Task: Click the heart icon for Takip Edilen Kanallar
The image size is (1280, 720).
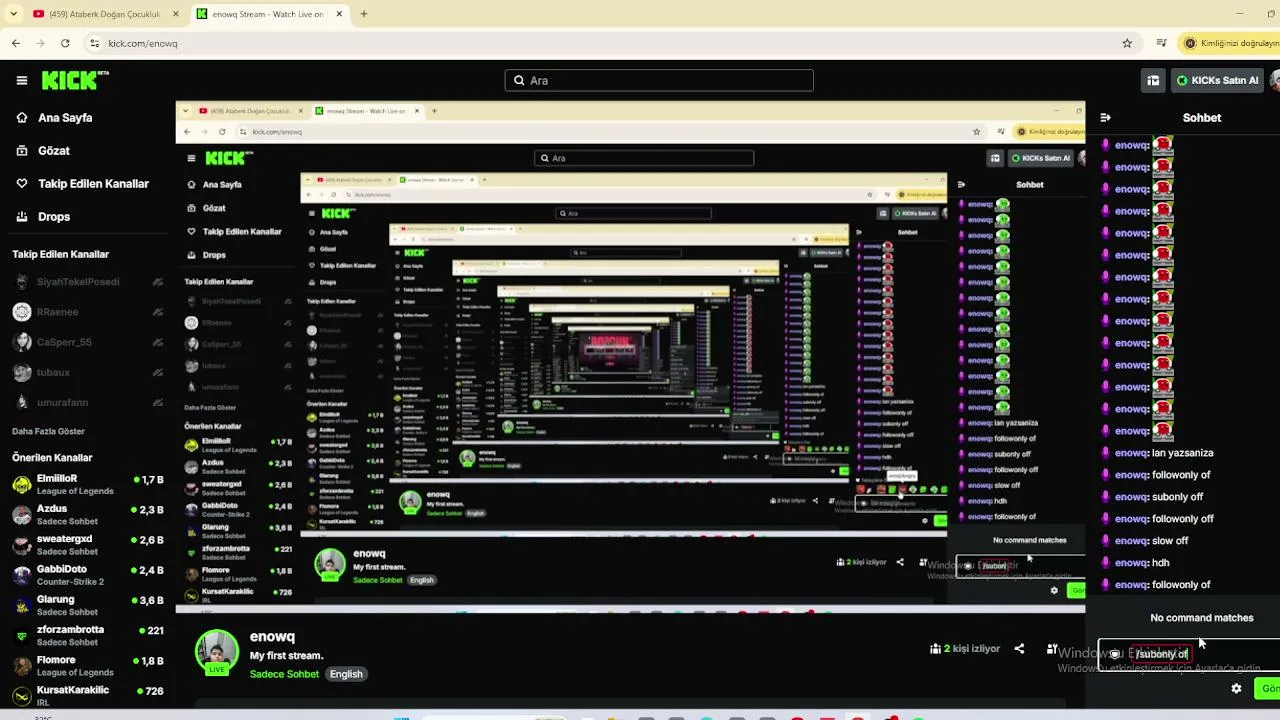Action: point(22,184)
